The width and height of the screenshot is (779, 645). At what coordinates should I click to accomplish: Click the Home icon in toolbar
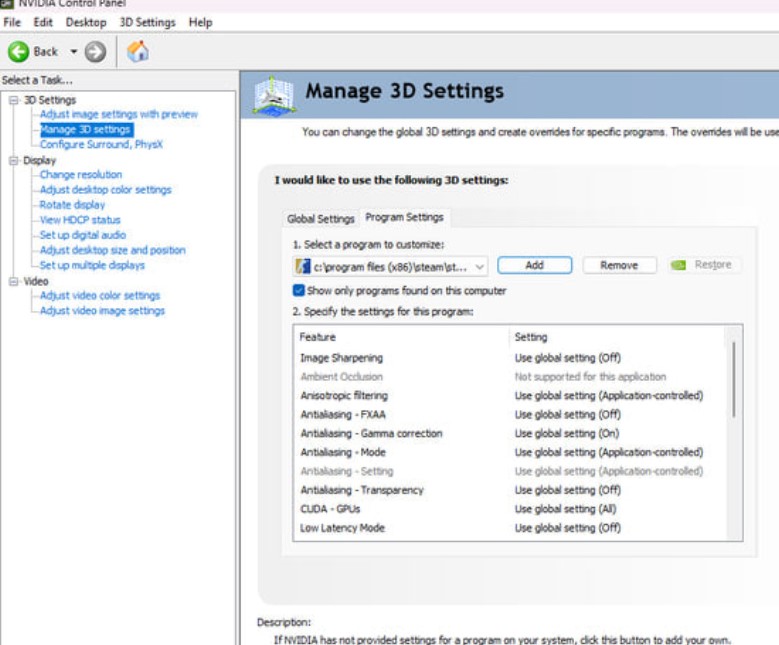coord(138,51)
